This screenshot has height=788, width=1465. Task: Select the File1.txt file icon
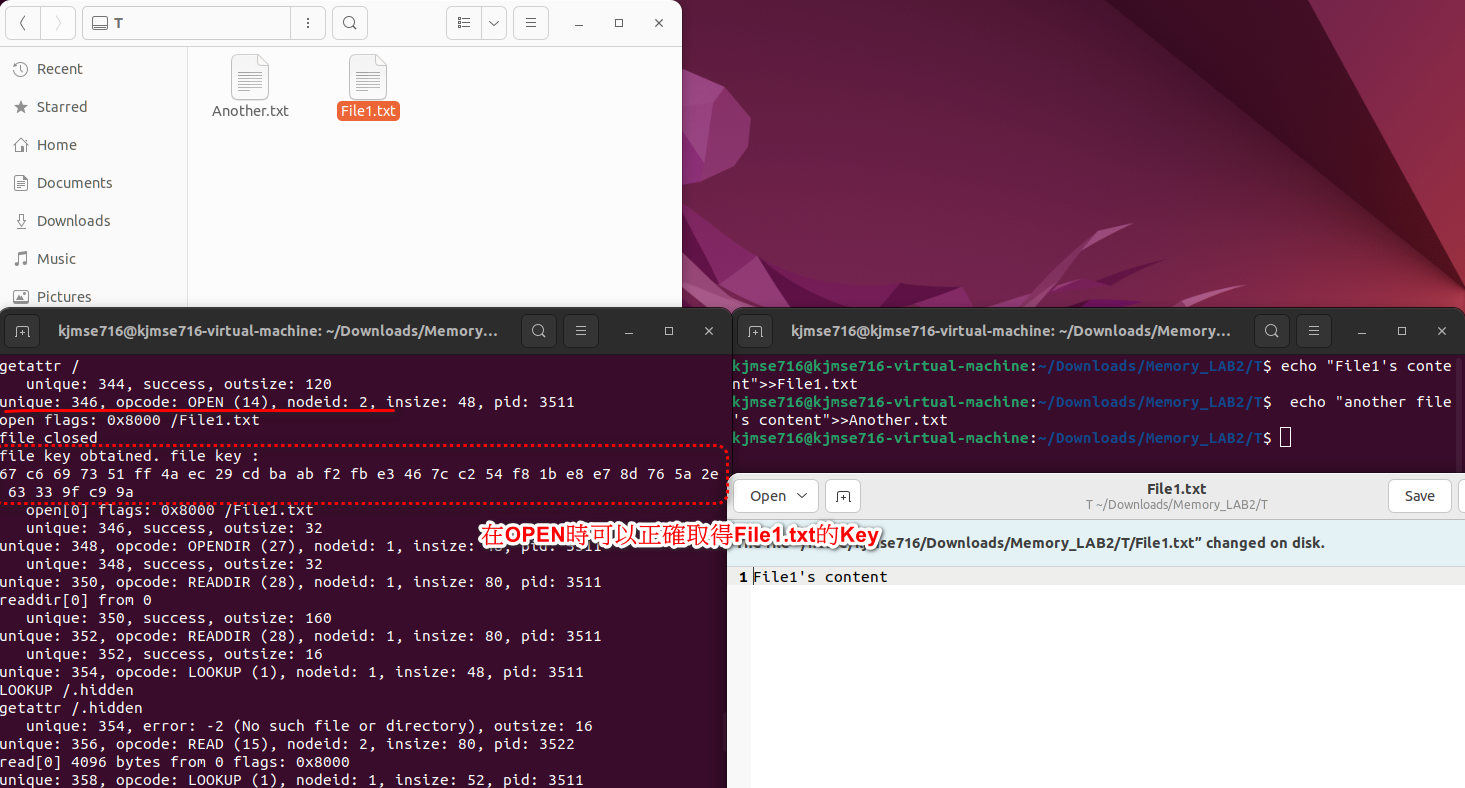[x=368, y=77]
